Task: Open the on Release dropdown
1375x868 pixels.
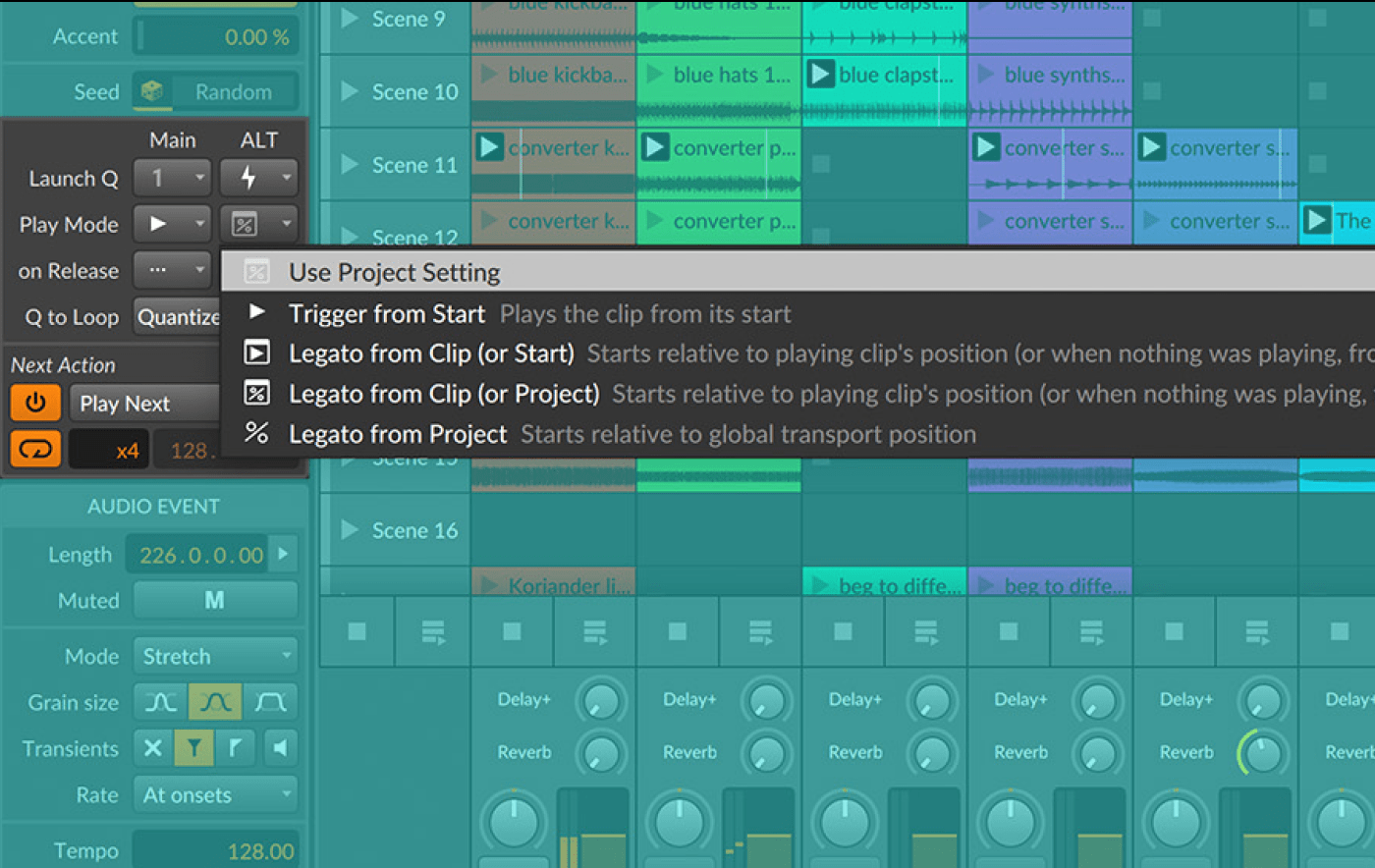Action: (172, 270)
